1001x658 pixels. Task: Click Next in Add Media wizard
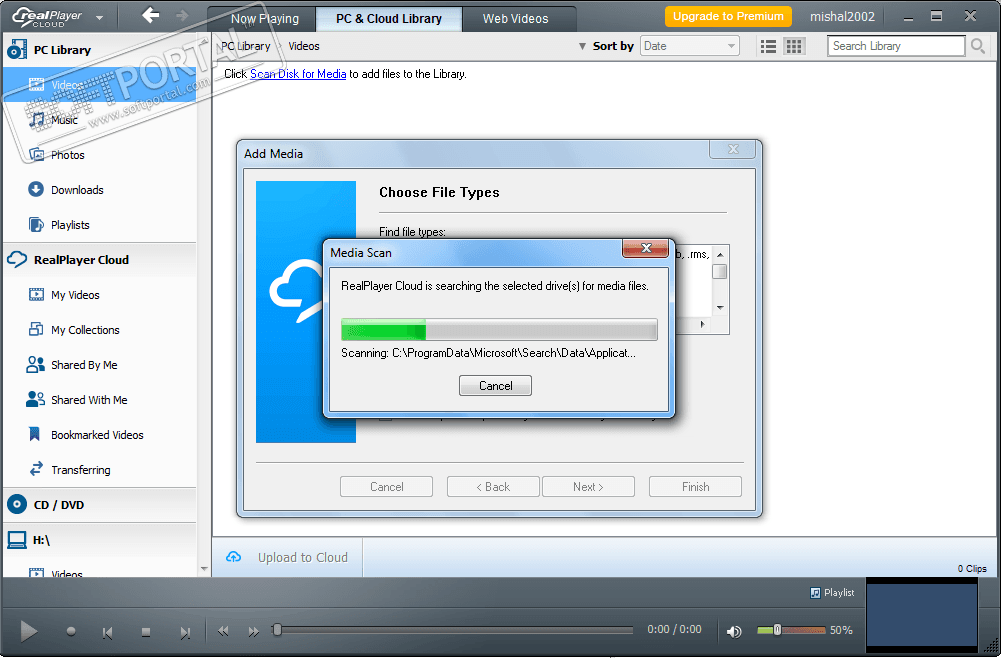pos(588,486)
